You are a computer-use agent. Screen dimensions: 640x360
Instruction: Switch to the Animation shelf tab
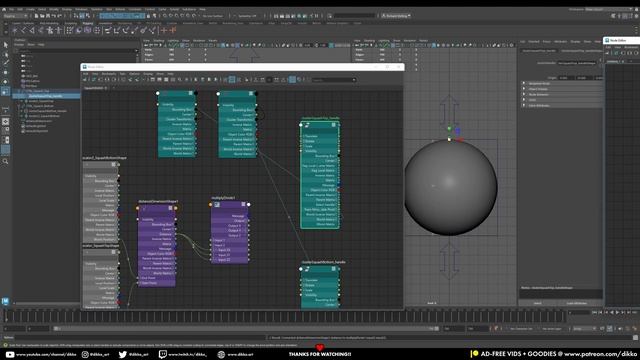tap(104, 23)
